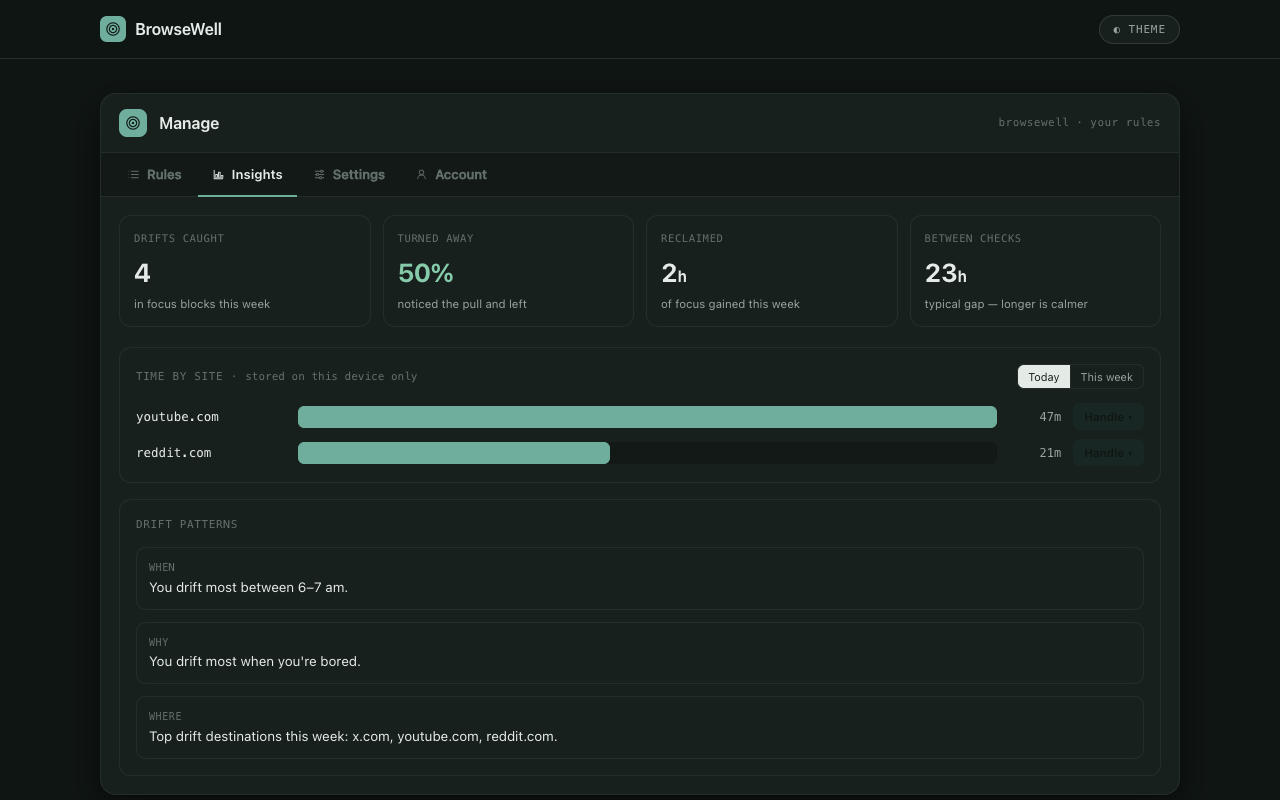Toggle the THEME button

1139,29
